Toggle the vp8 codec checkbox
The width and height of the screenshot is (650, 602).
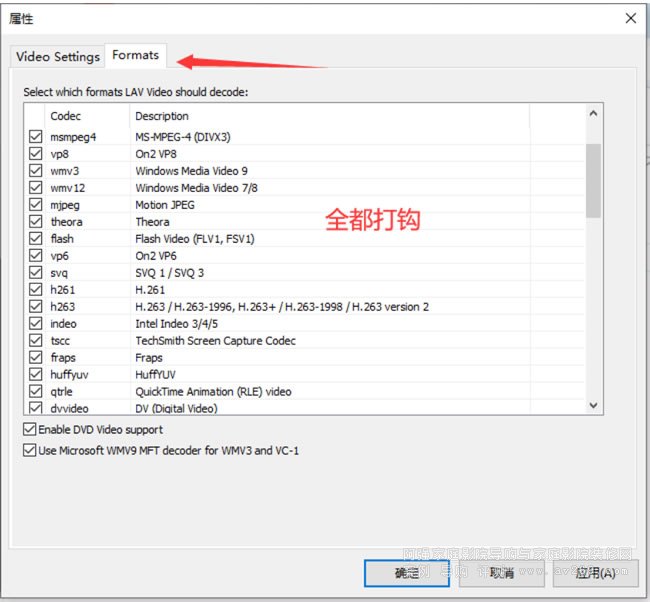tap(36, 154)
